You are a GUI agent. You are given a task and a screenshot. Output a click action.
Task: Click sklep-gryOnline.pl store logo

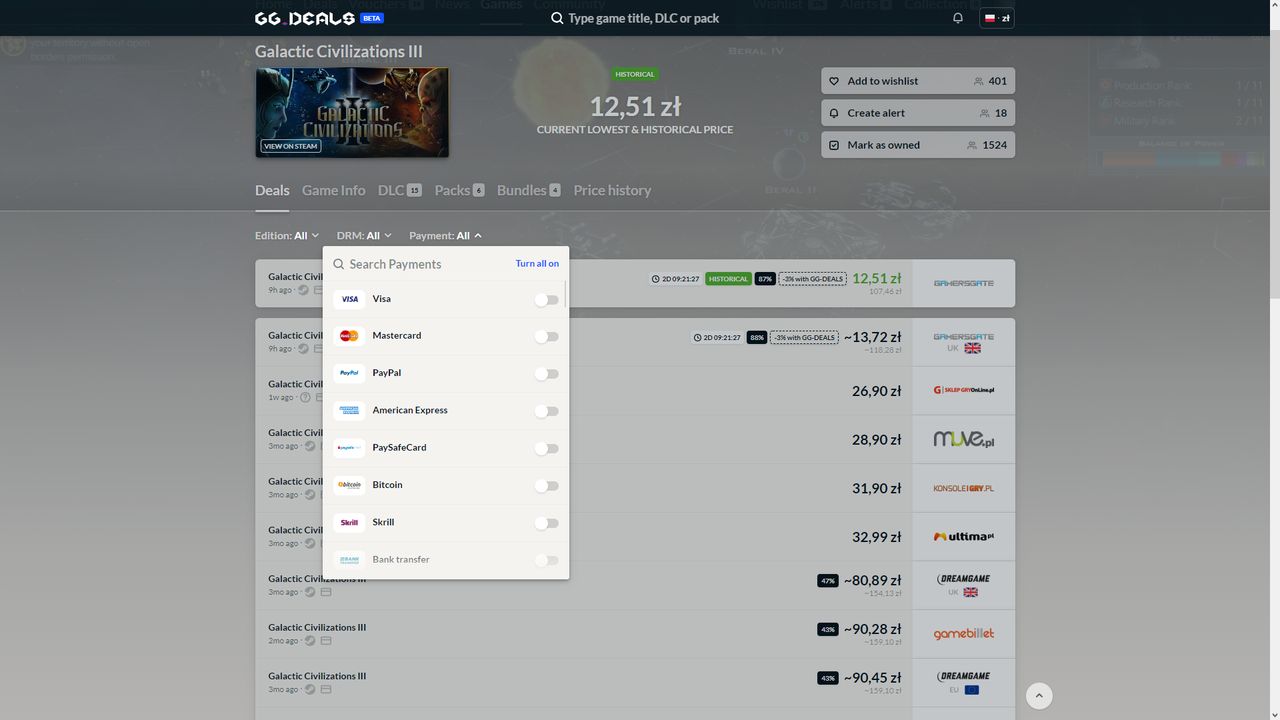[x=963, y=390]
